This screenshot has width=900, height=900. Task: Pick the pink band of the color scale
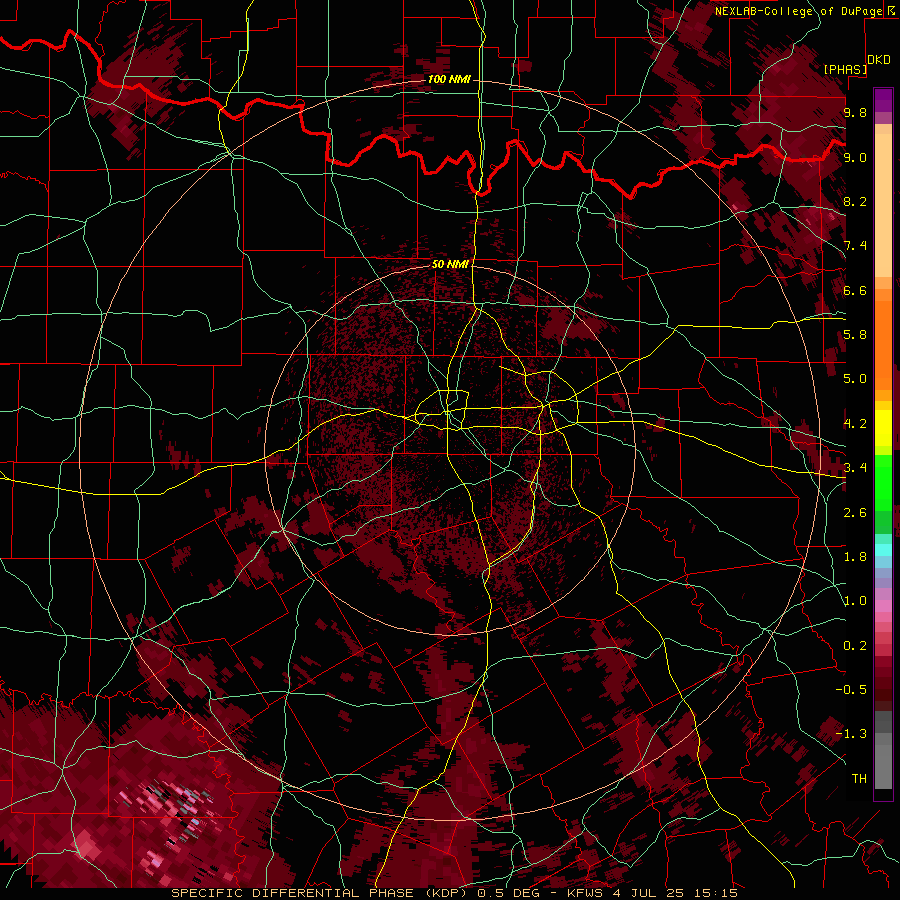[x=883, y=606]
